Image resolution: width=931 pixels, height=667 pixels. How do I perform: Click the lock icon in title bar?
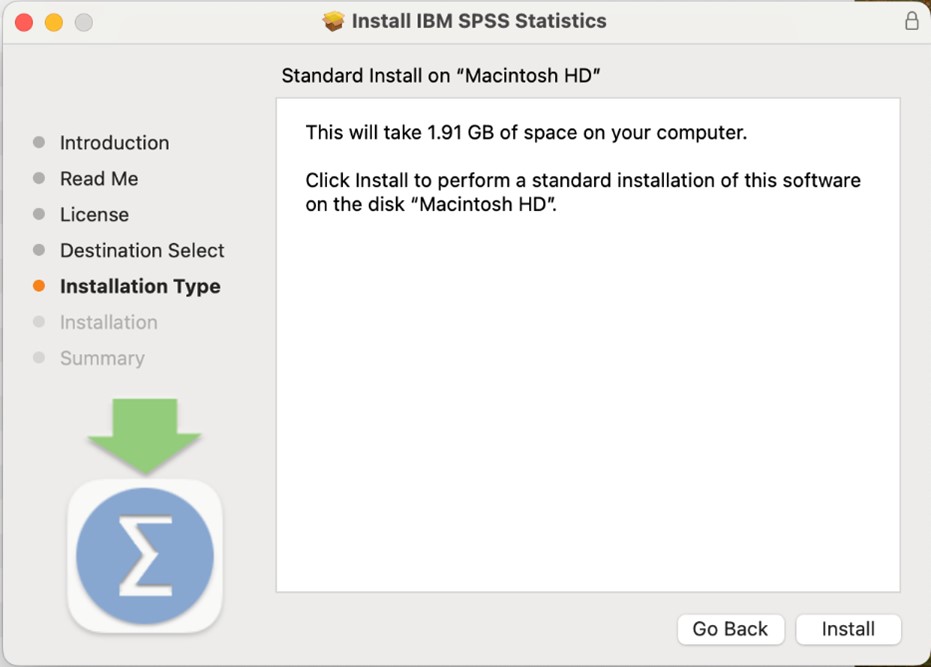[x=911, y=21]
